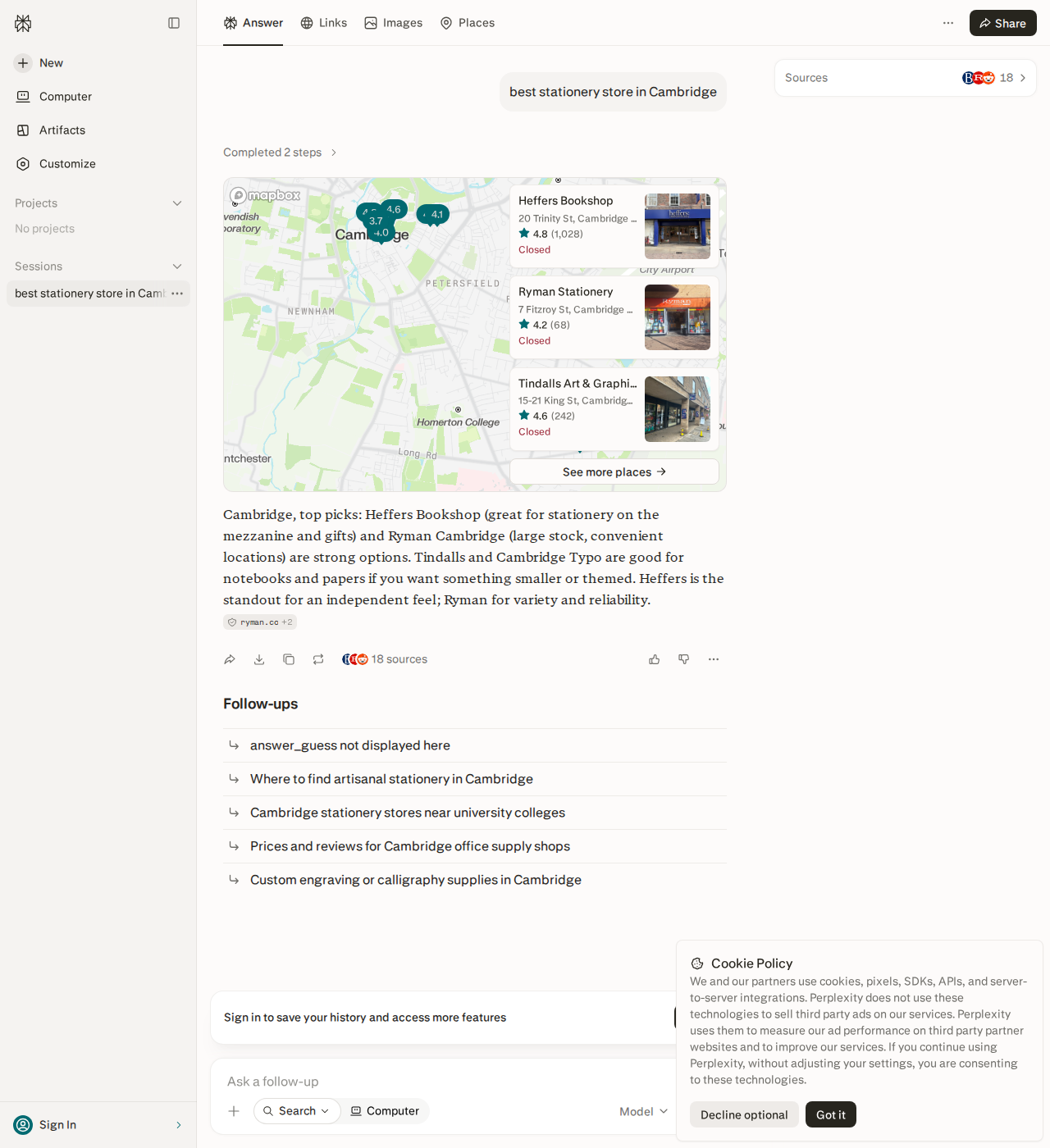The image size is (1050, 1148).
Task: Click the Ask a follow-up field
Action: click(x=443, y=1082)
